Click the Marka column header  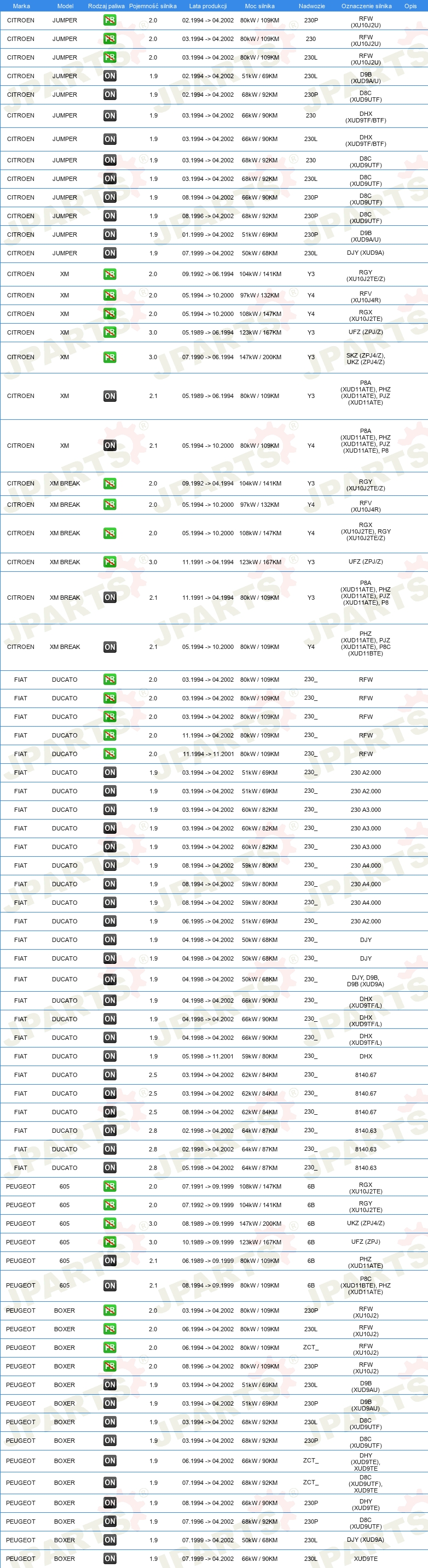[x=21, y=6]
